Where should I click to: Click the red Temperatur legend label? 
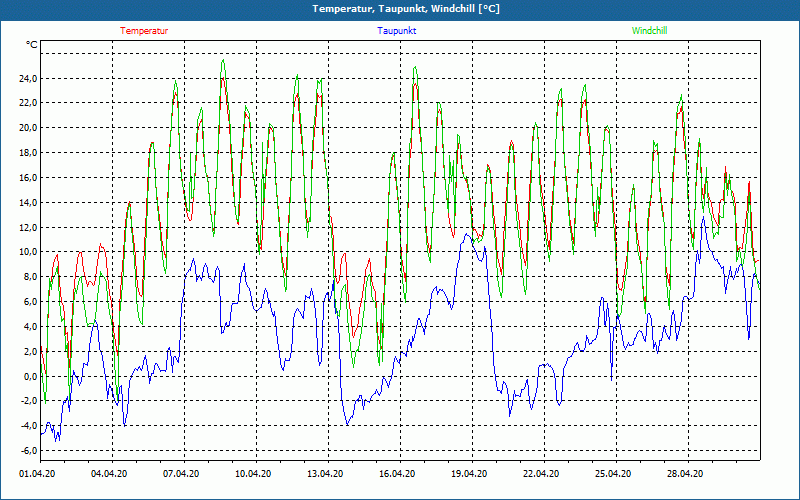pyautogui.click(x=144, y=31)
